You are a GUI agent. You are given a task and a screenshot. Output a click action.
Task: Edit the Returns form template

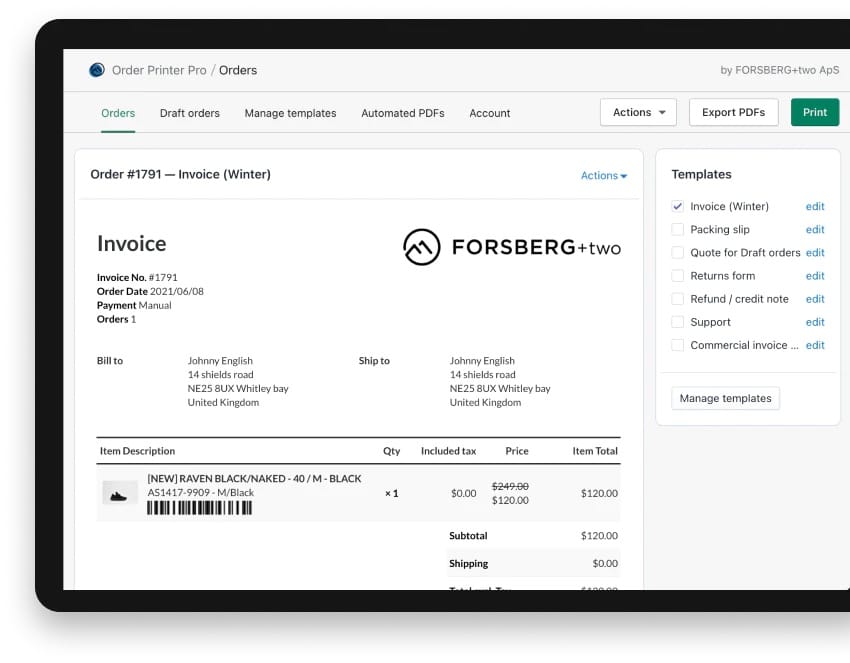(x=815, y=276)
